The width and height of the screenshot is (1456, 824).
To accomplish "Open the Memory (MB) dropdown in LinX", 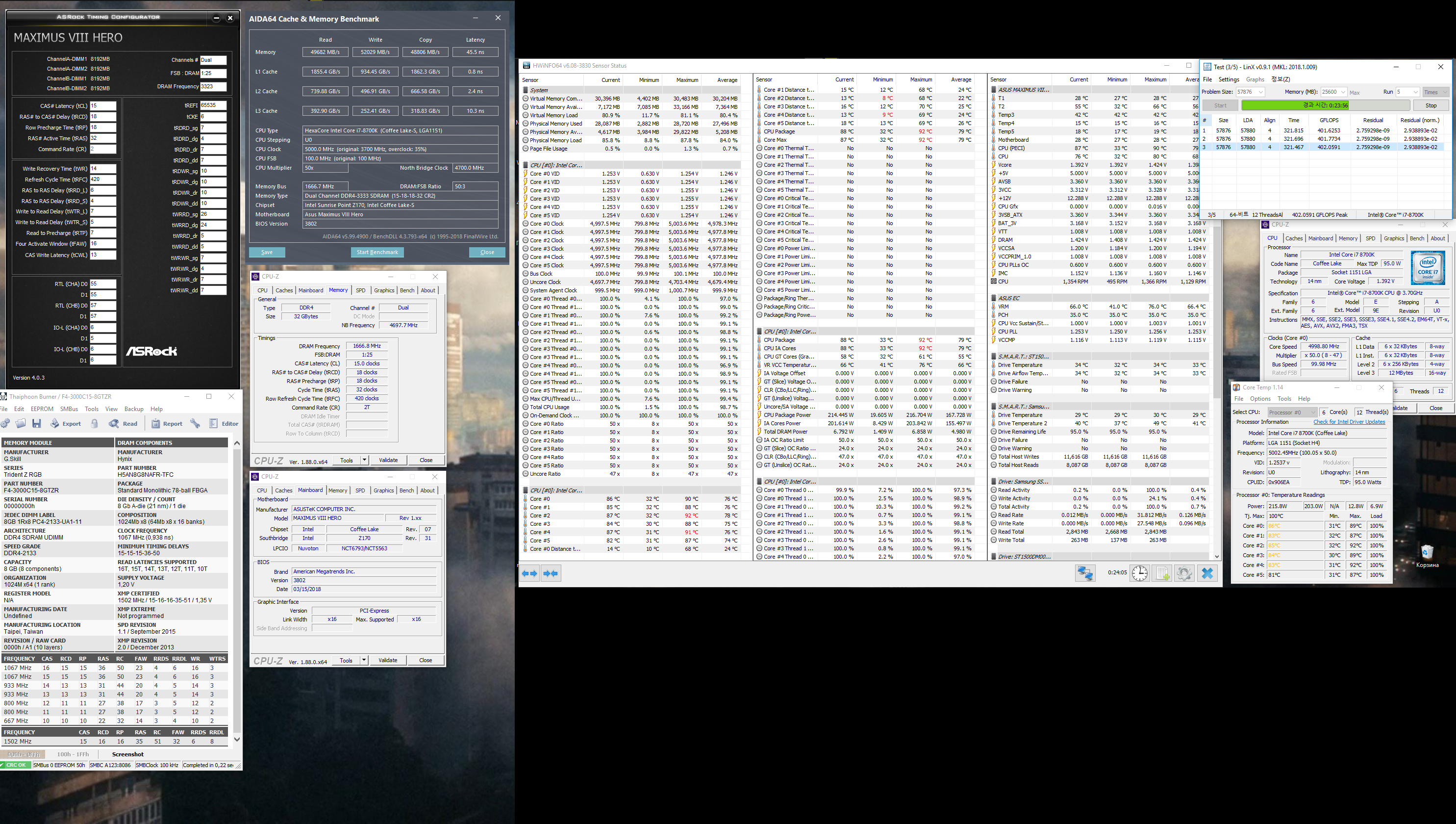I will pyautogui.click(x=1343, y=92).
